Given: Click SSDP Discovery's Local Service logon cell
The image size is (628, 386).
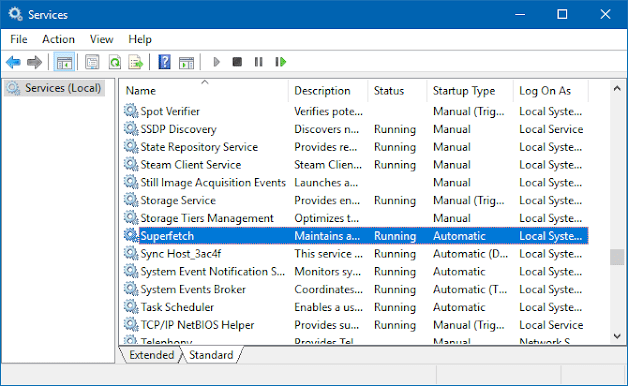Looking at the screenshot, I should click(551, 129).
